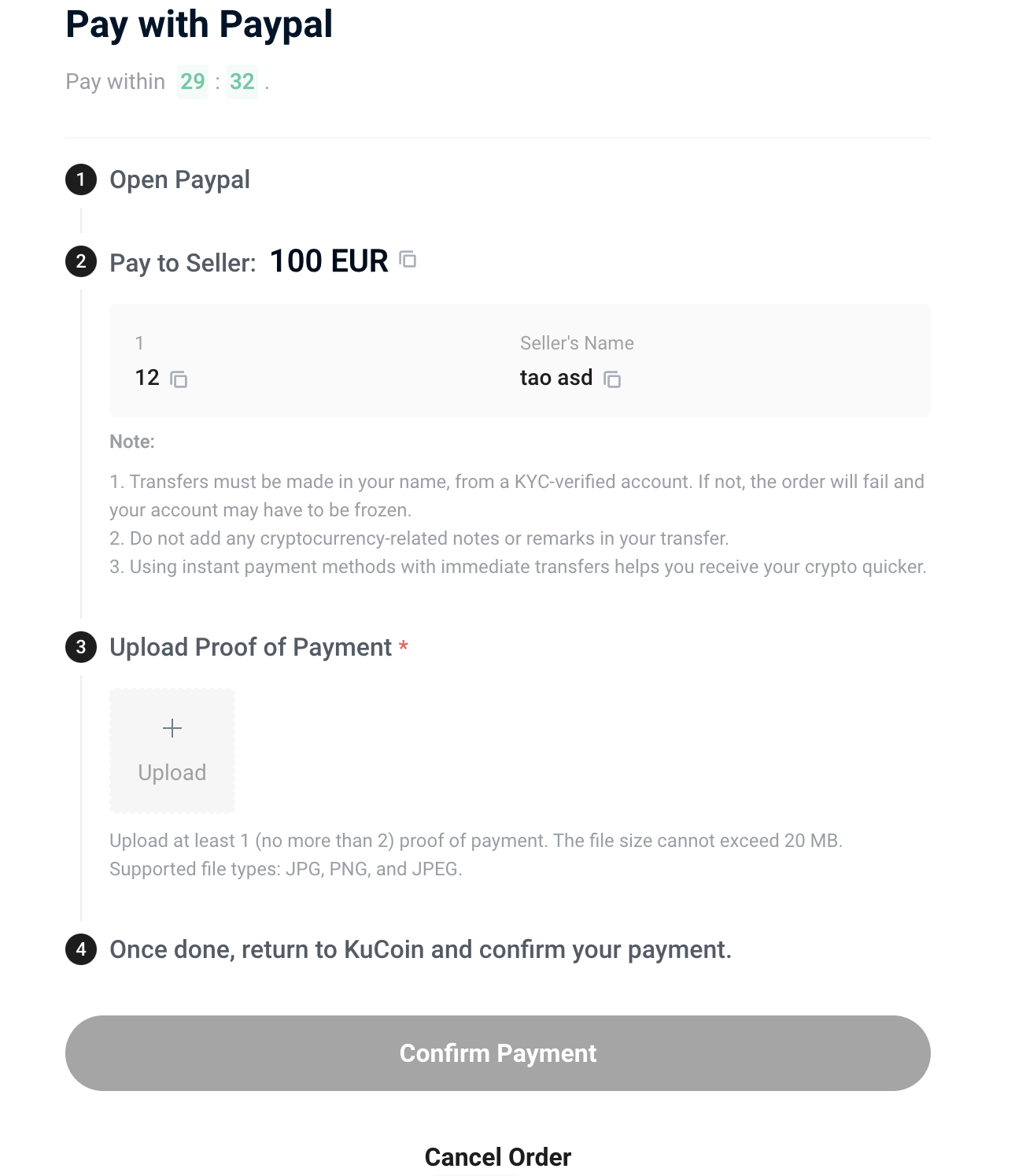Click step 1 circle icon
The height and width of the screenshot is (1176, 1026).
pos(81,179)
